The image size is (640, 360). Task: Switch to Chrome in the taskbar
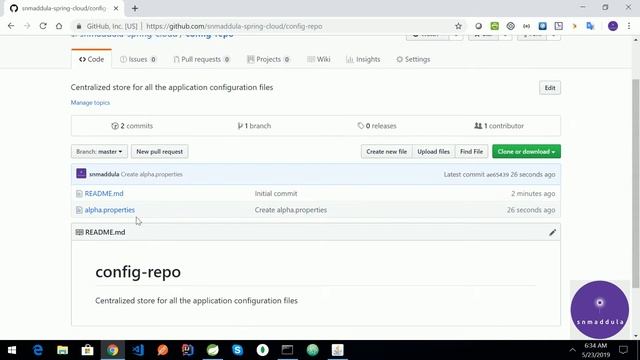(113, 350)
